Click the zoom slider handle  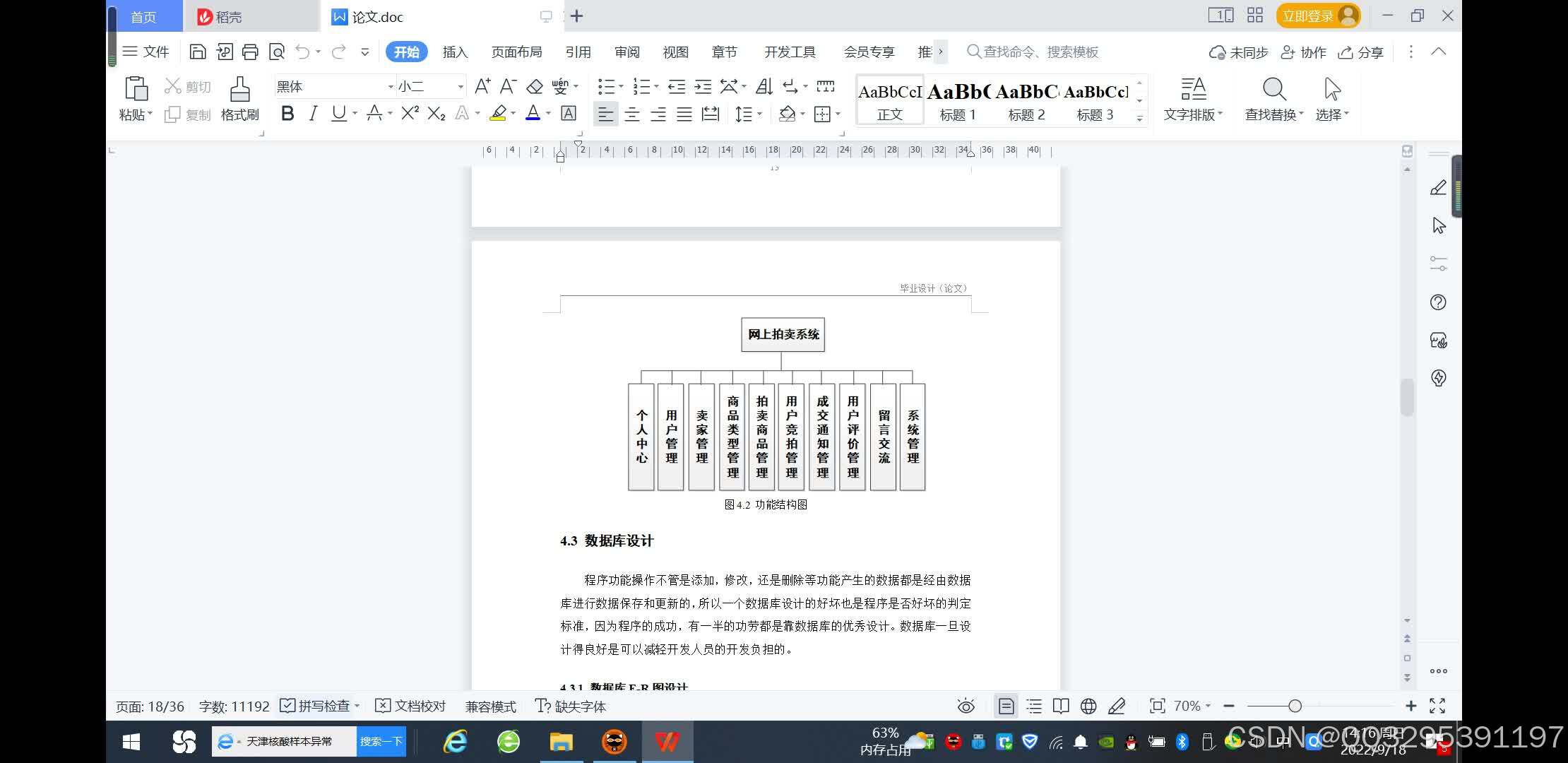click(1295, 706)
